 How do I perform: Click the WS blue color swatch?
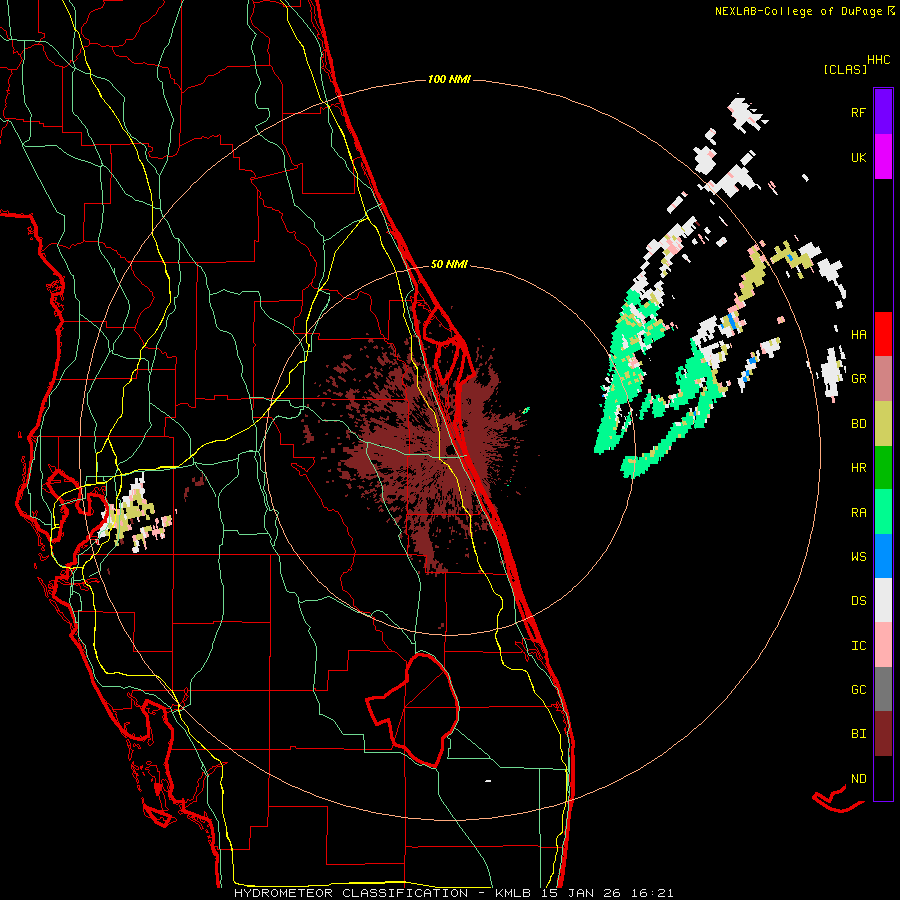[x=883, y=556]
